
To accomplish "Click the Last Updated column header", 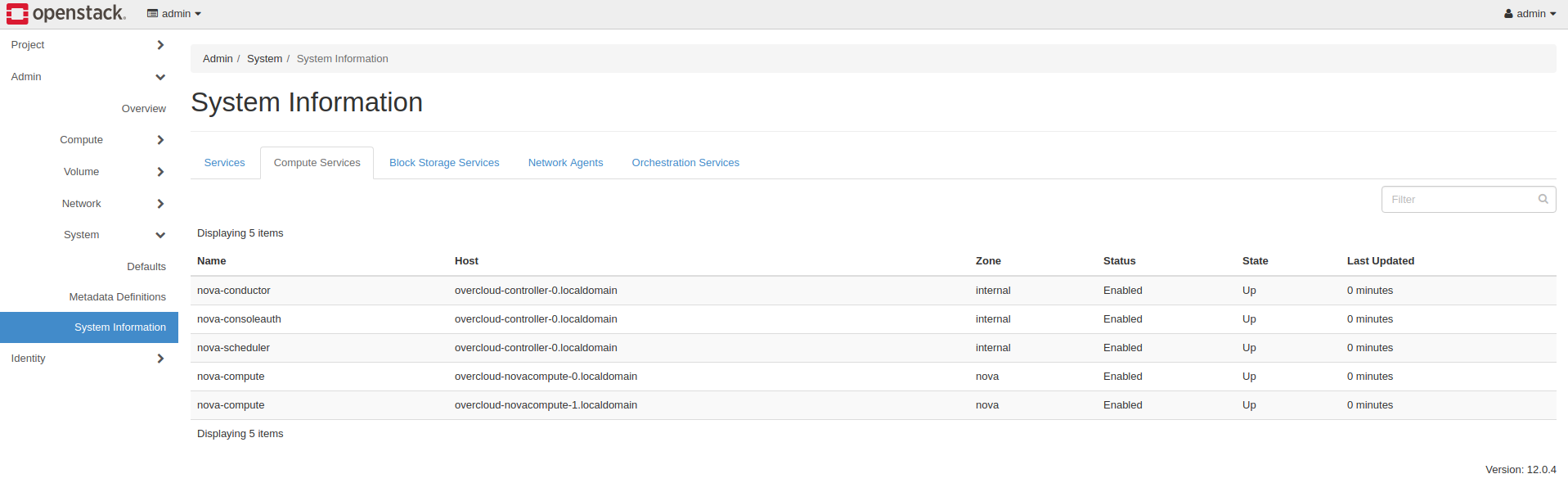I will (x=1380, y=261).
